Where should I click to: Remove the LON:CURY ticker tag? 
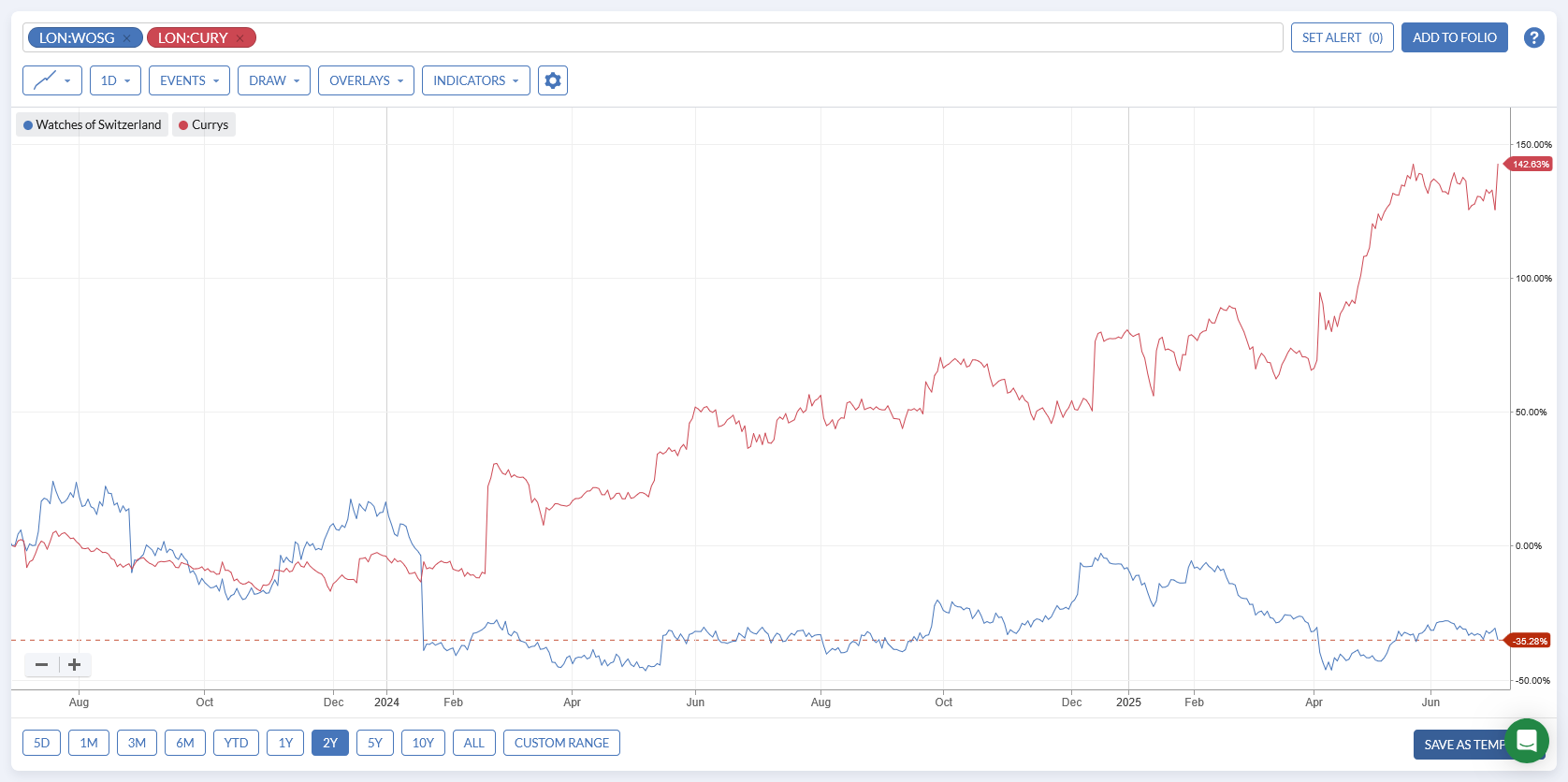pyautogui.click(x=240, y=38)
